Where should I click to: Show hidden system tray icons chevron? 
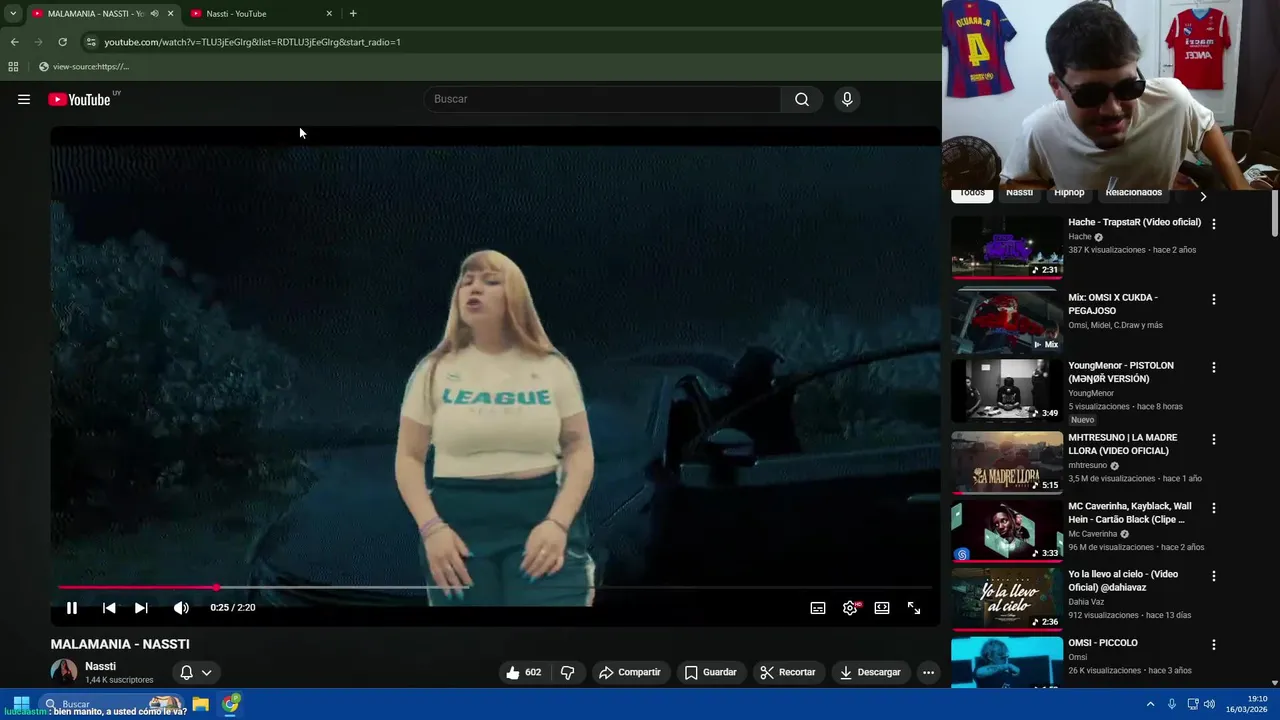pyautogui.click(x=1150, y=704)
